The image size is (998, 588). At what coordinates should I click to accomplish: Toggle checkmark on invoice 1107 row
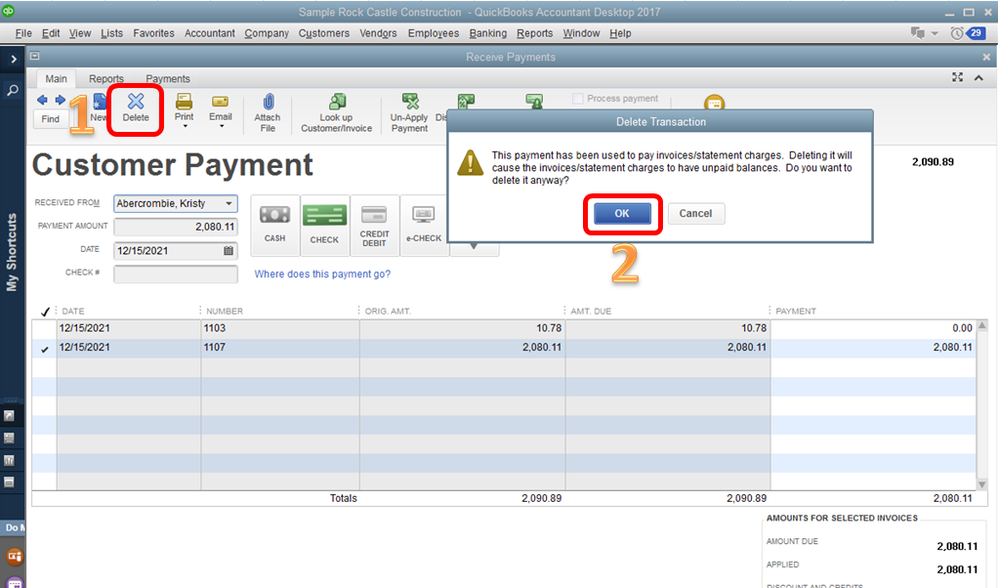[45, 348]
